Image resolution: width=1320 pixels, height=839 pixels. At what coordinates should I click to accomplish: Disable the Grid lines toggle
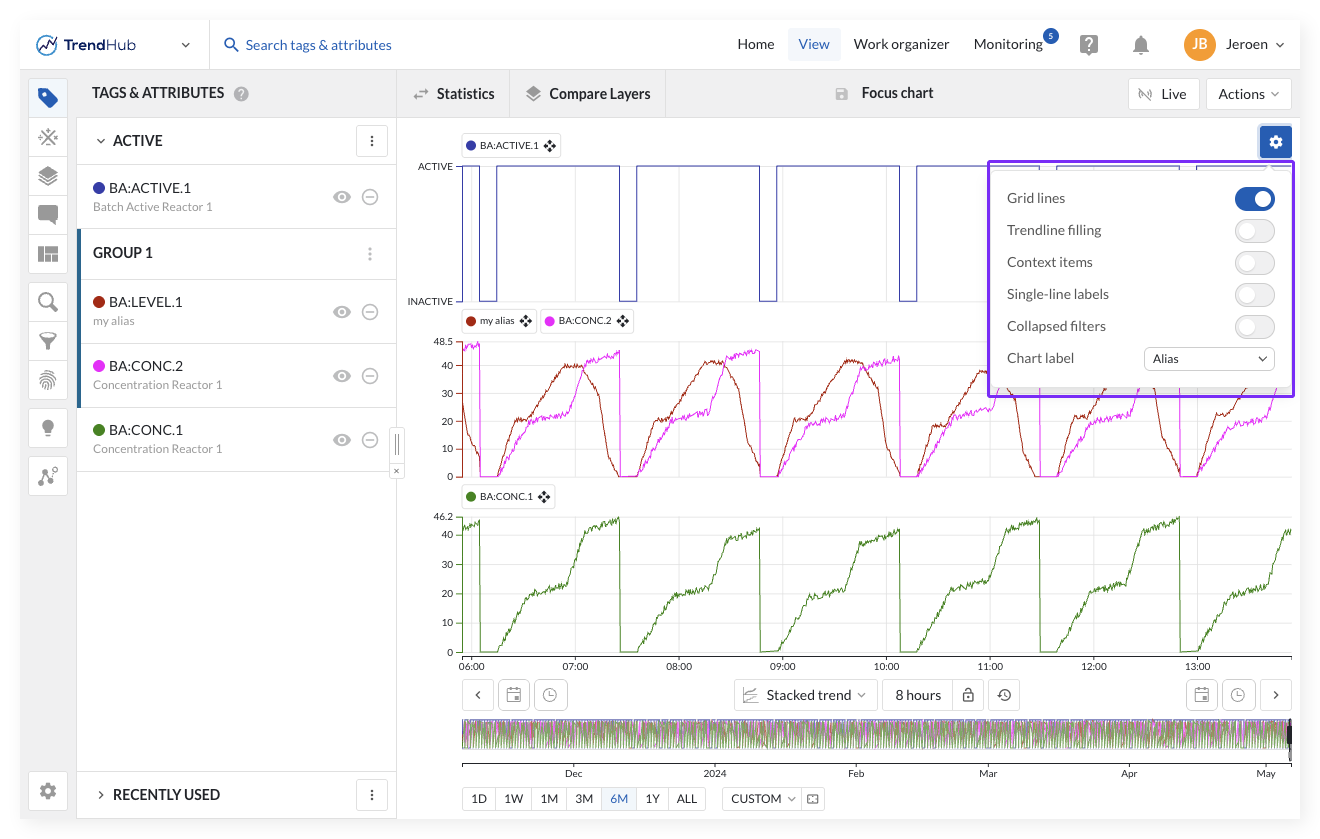[x=1254, y=198]
